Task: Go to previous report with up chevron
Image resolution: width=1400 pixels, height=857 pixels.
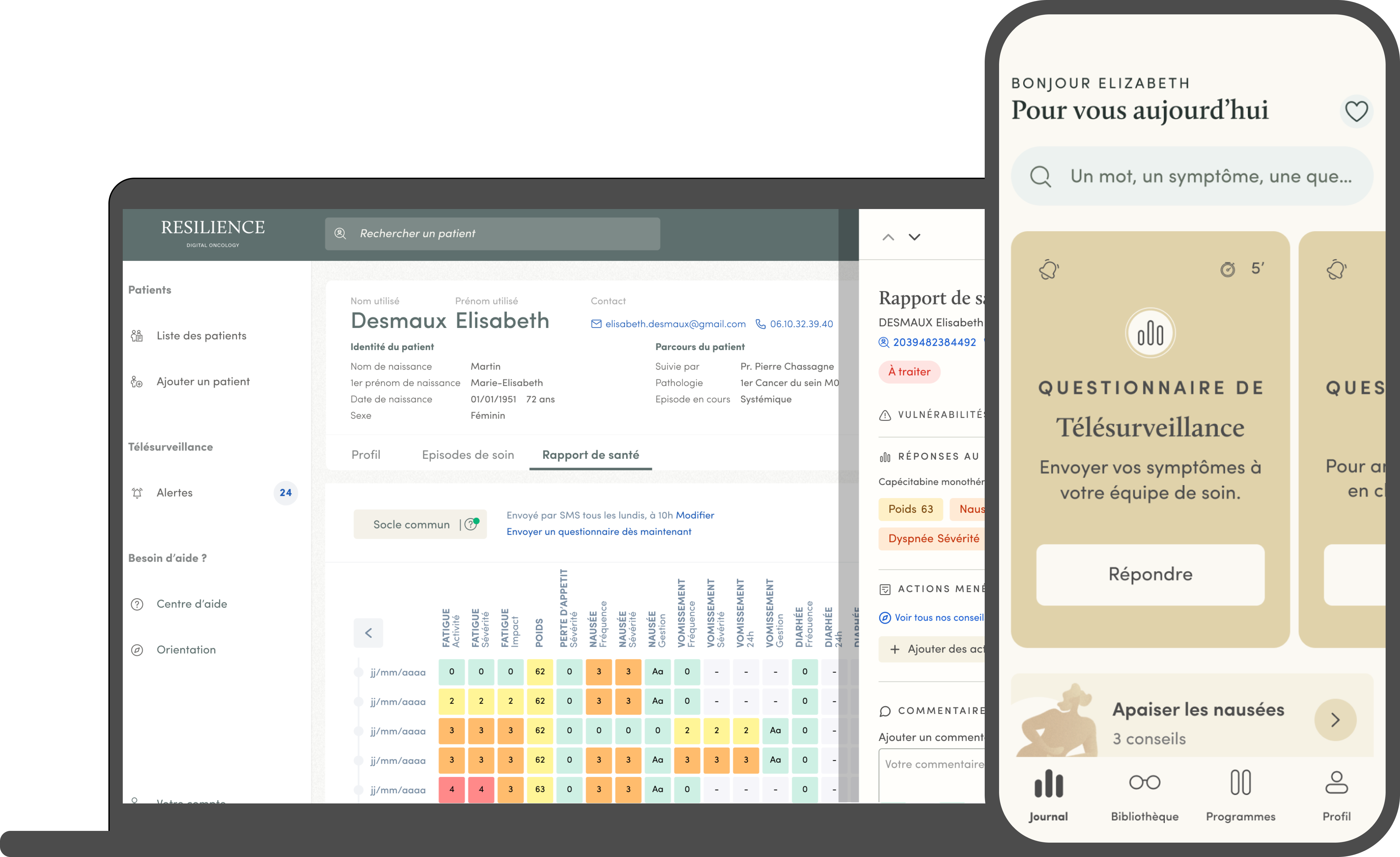Action: coord(888,237)
